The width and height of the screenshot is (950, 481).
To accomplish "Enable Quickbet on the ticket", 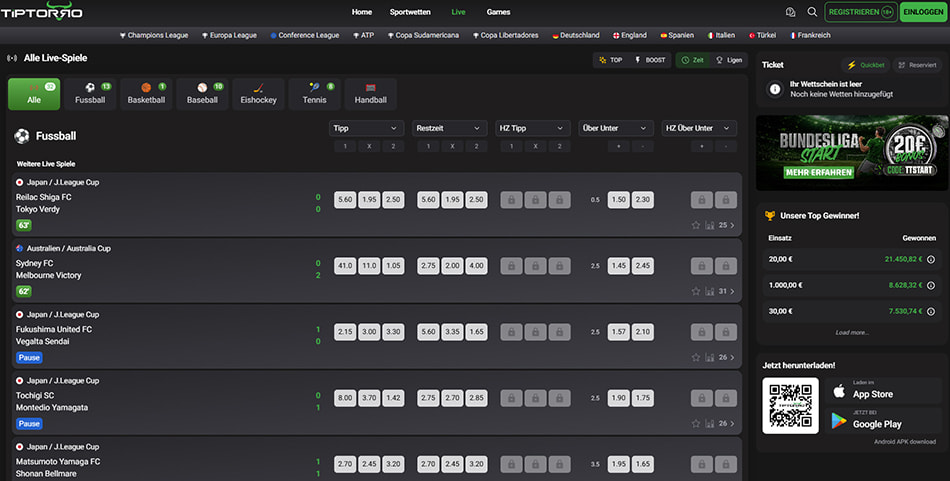I will (866, 65).
